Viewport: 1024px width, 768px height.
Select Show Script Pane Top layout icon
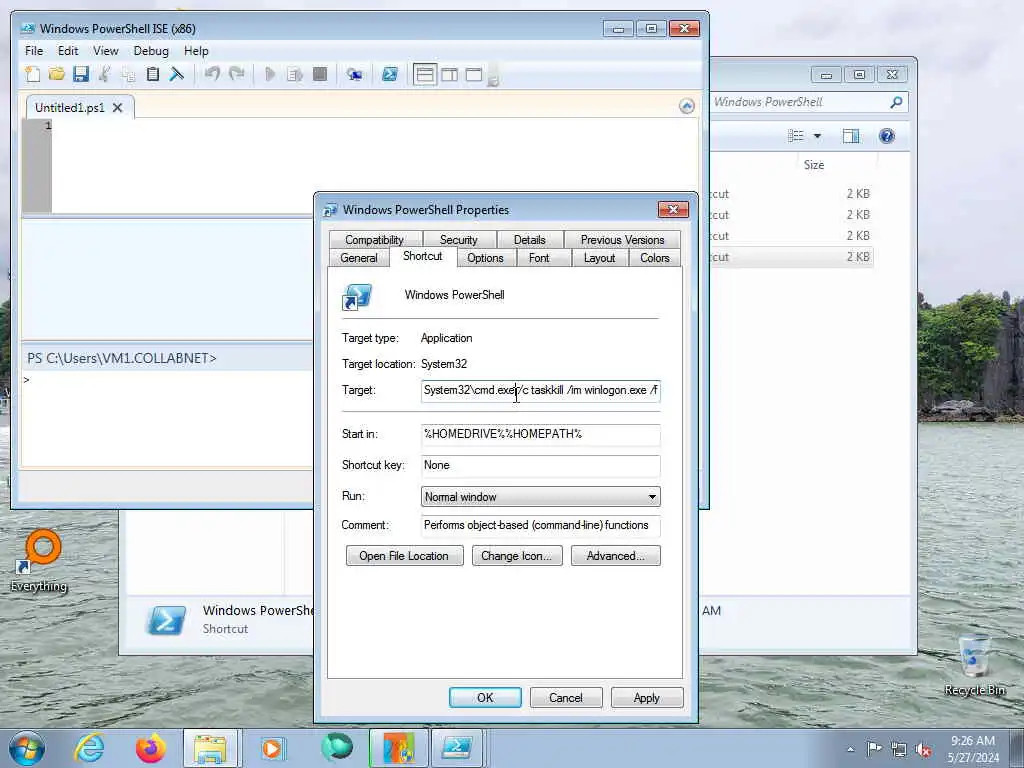coord(425,74)
